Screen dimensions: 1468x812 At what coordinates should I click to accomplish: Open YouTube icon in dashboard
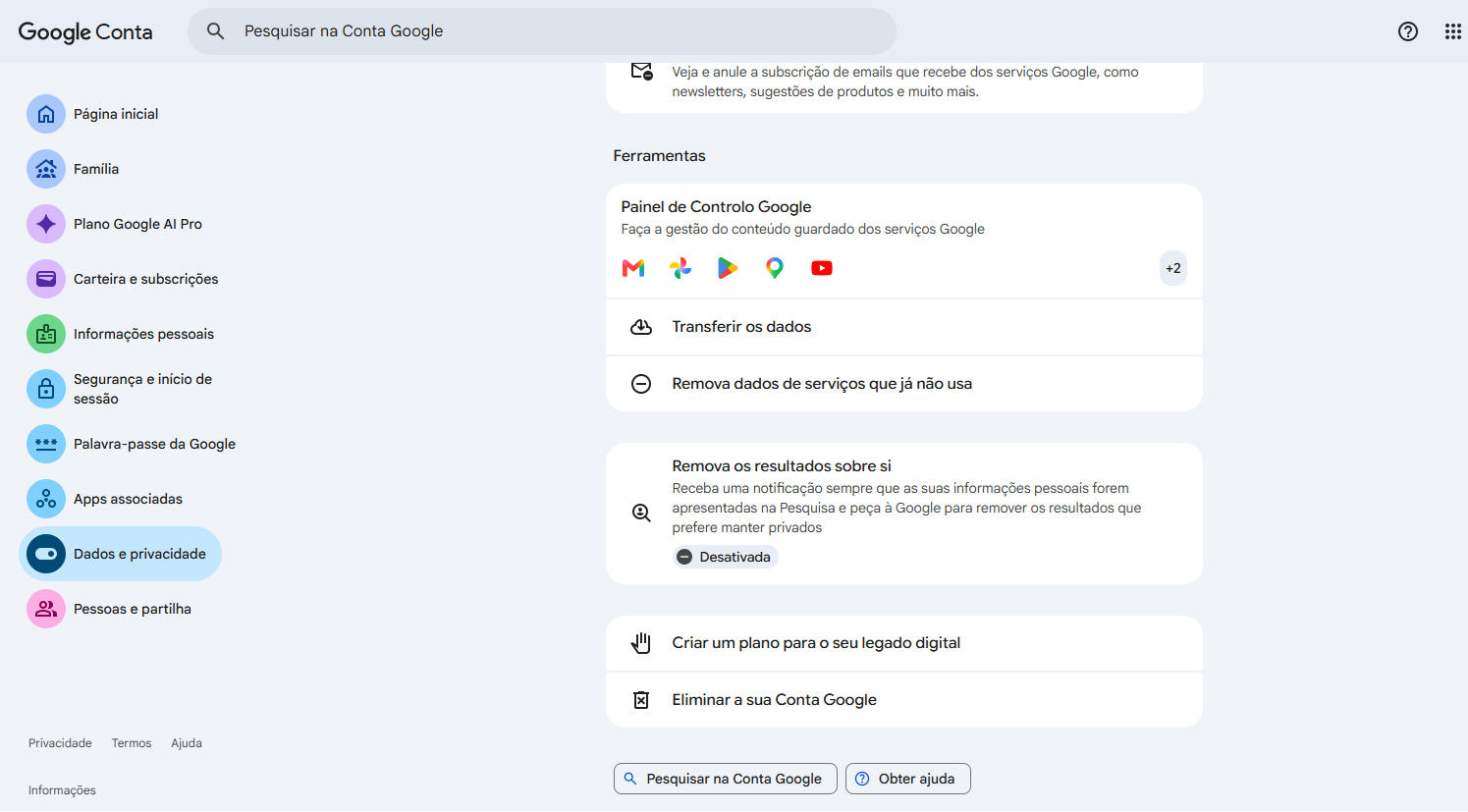pos(822,268)
